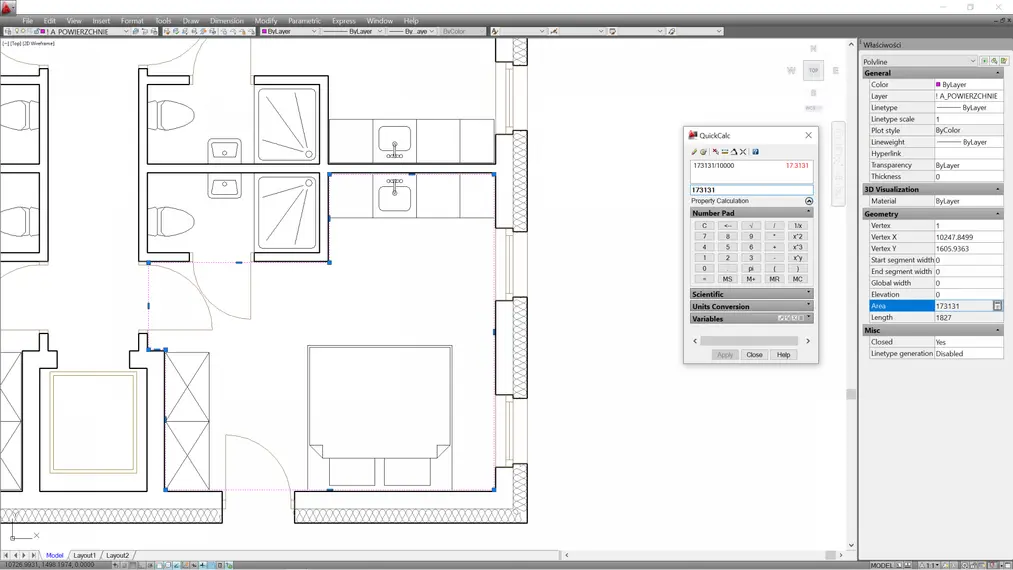Viewport: 1013px width, 570px height.
Task: Click the Layer Properties manager icon
Action: tap(8, 31)
